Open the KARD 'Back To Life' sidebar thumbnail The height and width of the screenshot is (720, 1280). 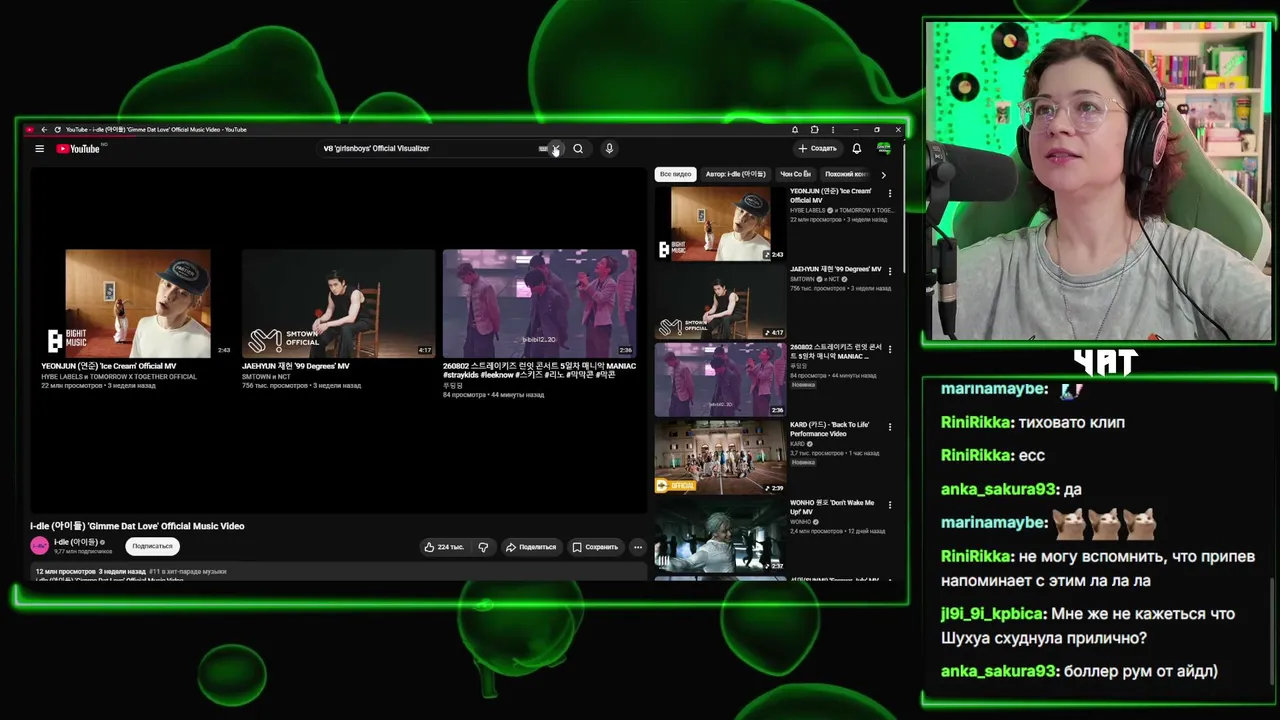(720, 457)
